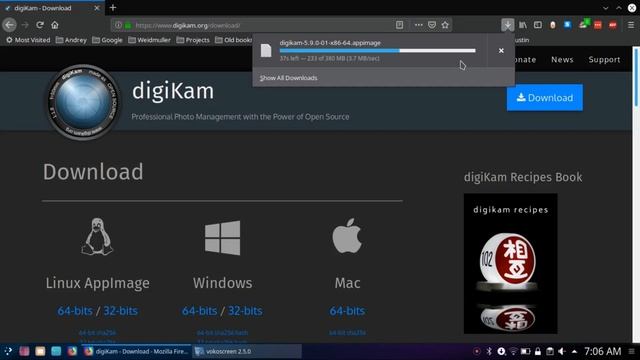Screen dimensions: 640x360
Task: Open the Support navigation link
Action: tap(604, 60)
